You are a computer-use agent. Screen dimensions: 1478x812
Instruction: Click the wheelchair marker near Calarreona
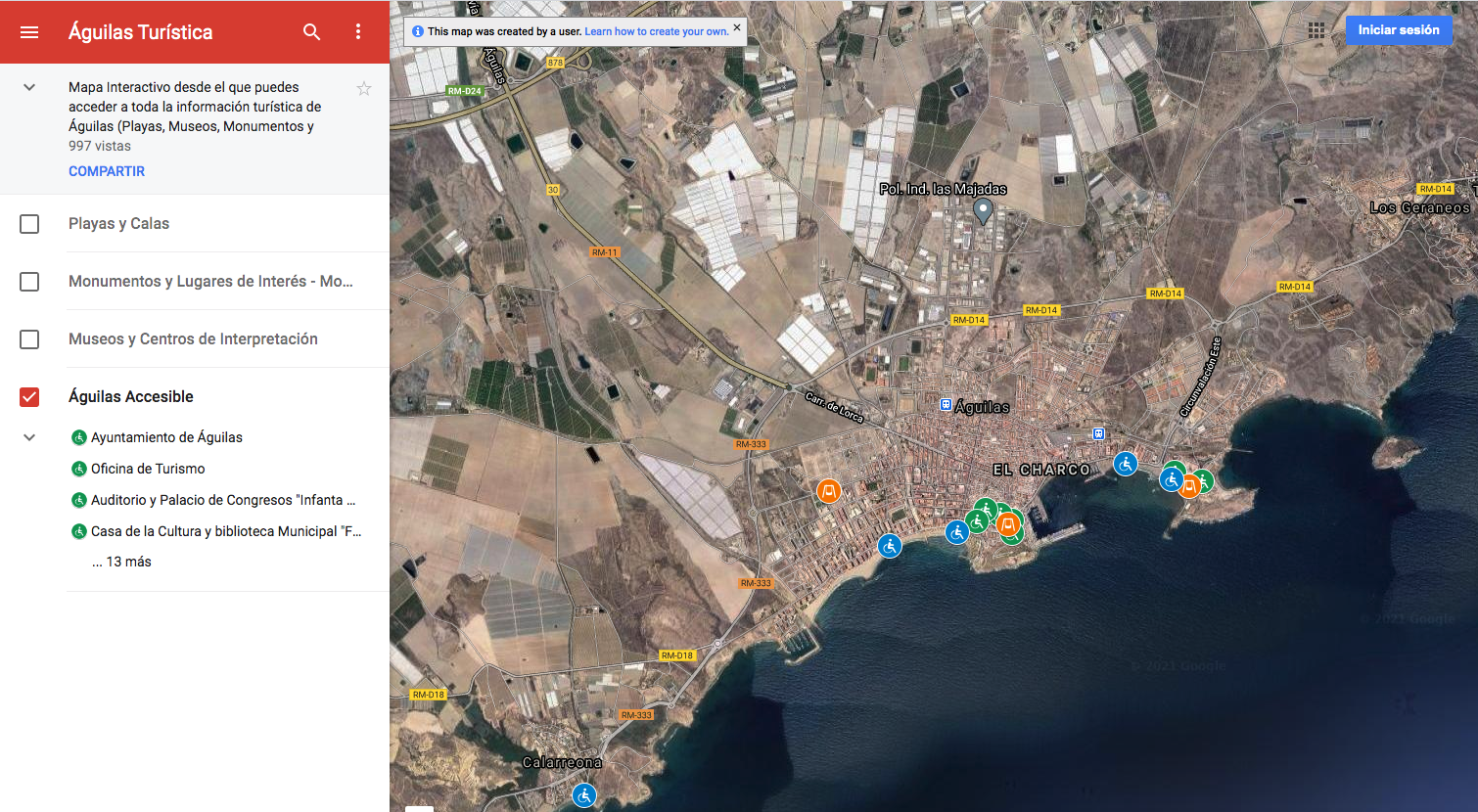(x=584, y=795)
